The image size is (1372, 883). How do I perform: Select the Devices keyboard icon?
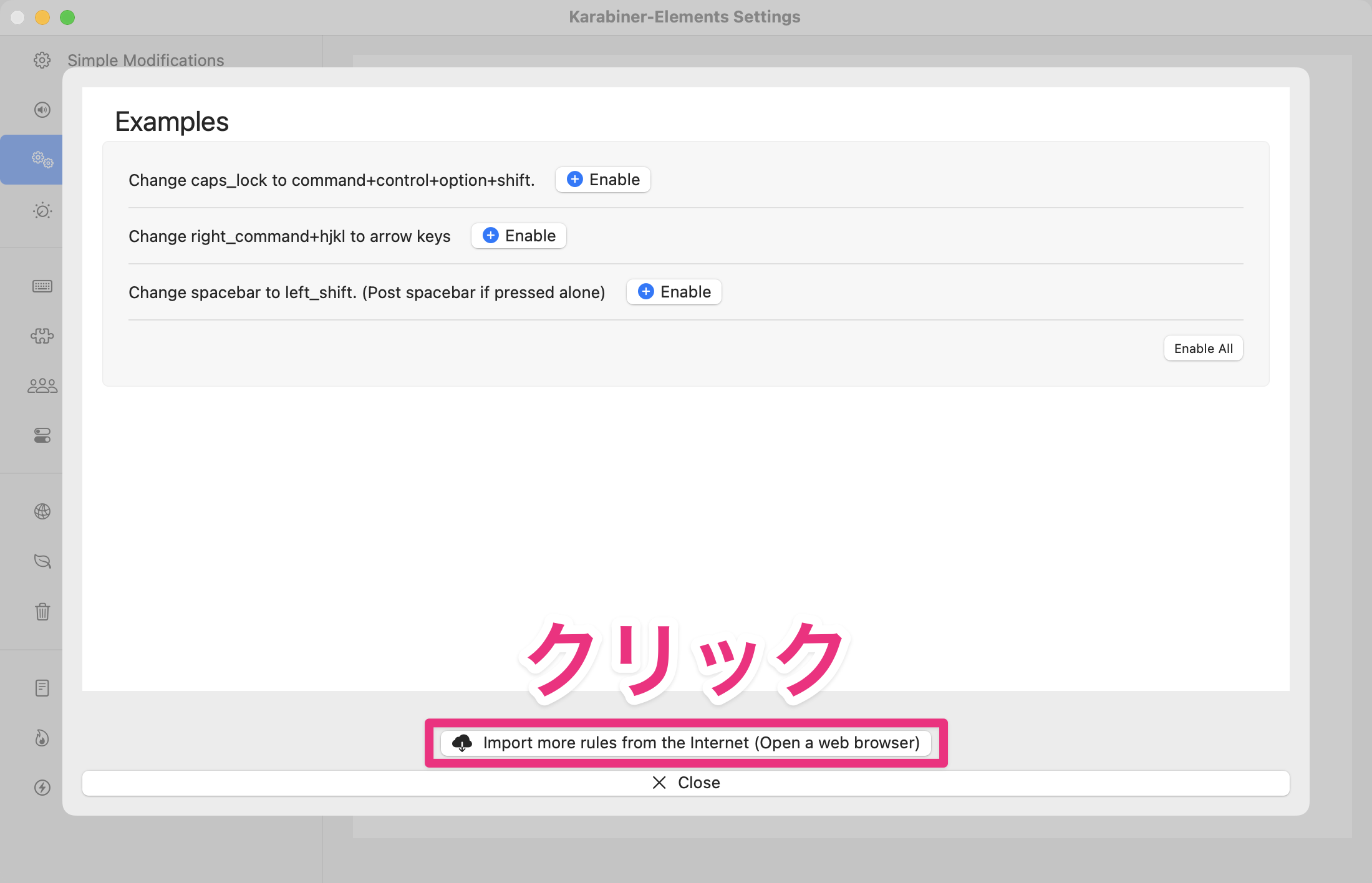41,286
